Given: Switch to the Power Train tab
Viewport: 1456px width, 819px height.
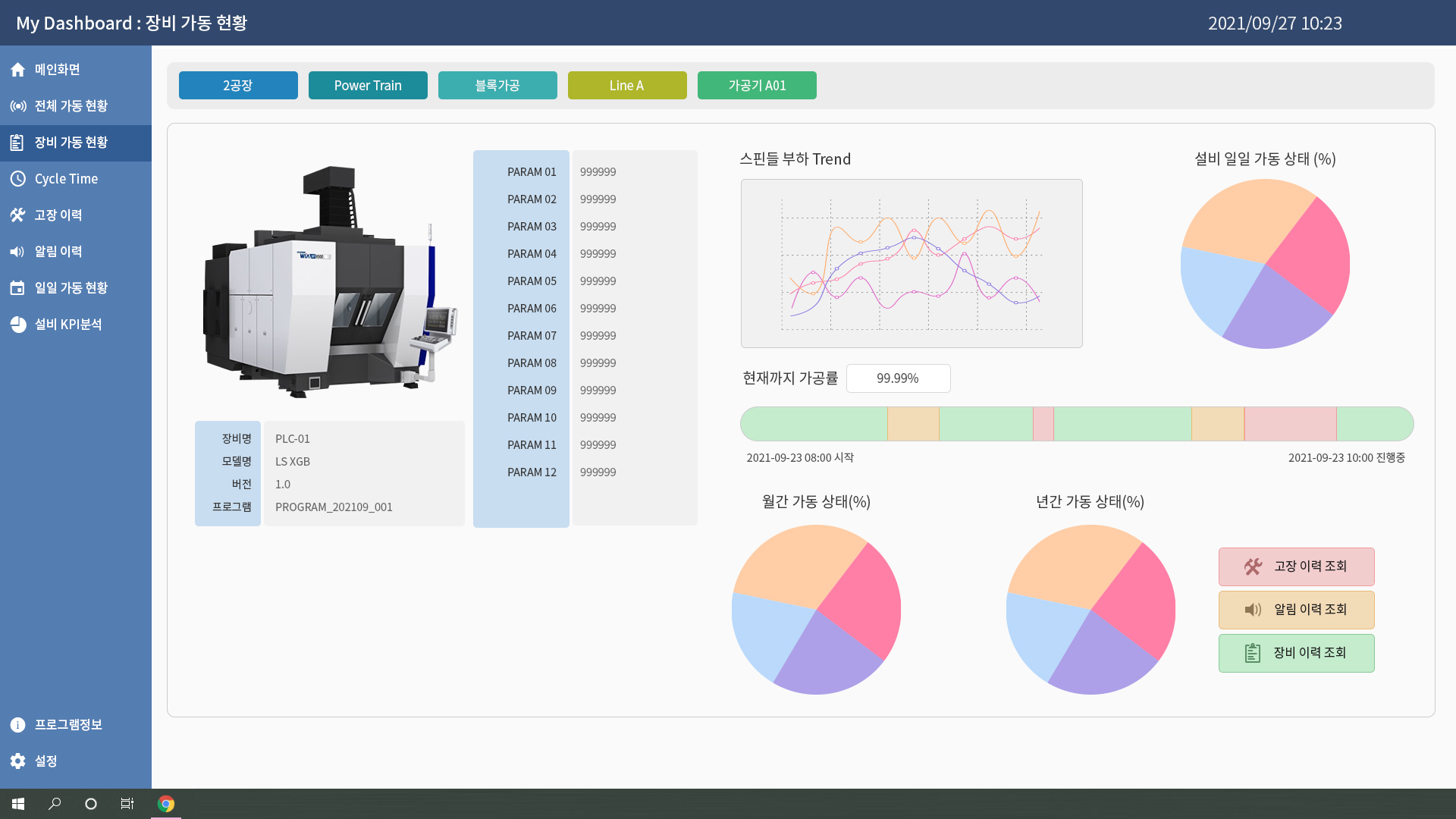Looking at the screenshot, I should pyautogui.click(x=368, y=86).
